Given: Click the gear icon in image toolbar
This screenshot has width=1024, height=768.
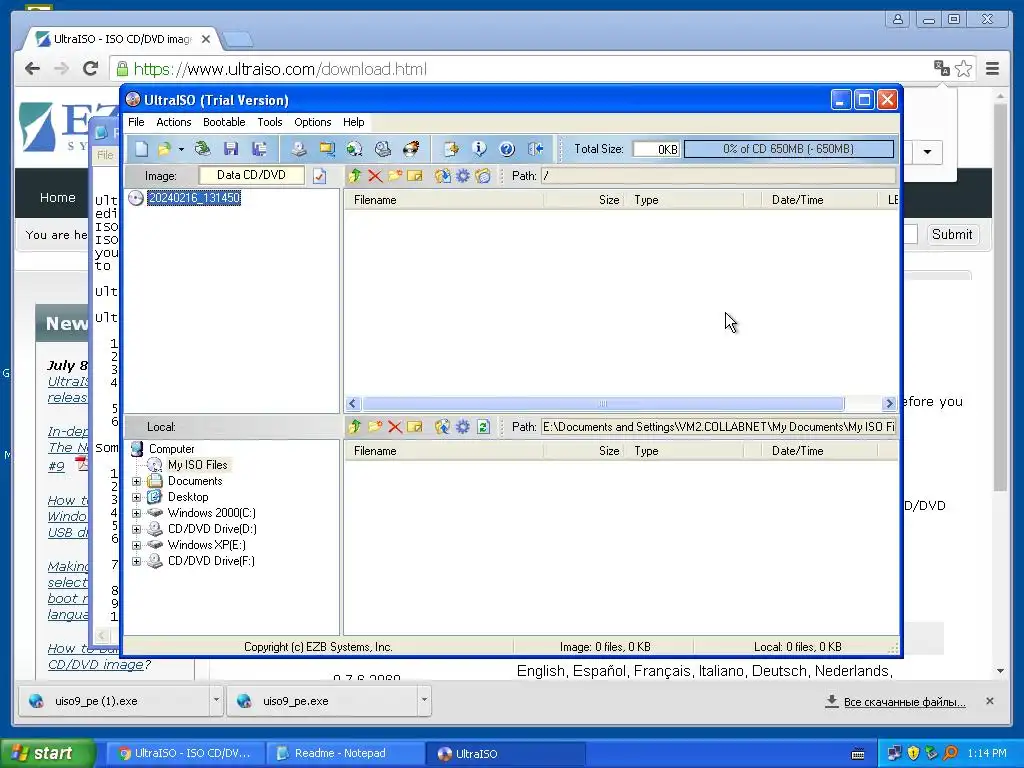Looking at the screenshot, I should coord(462,176).
